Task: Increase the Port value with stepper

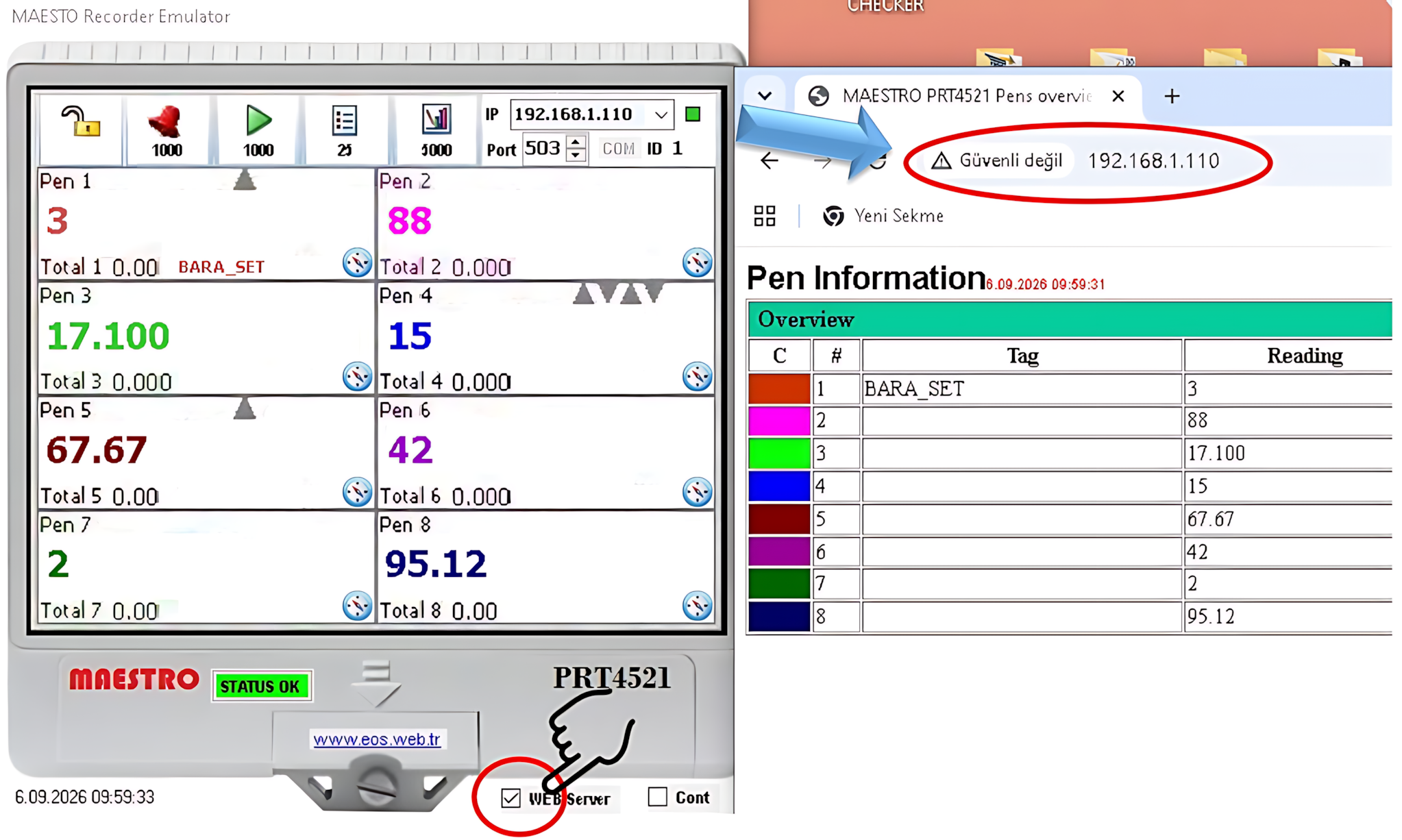Action: click(x=576, y=142)
